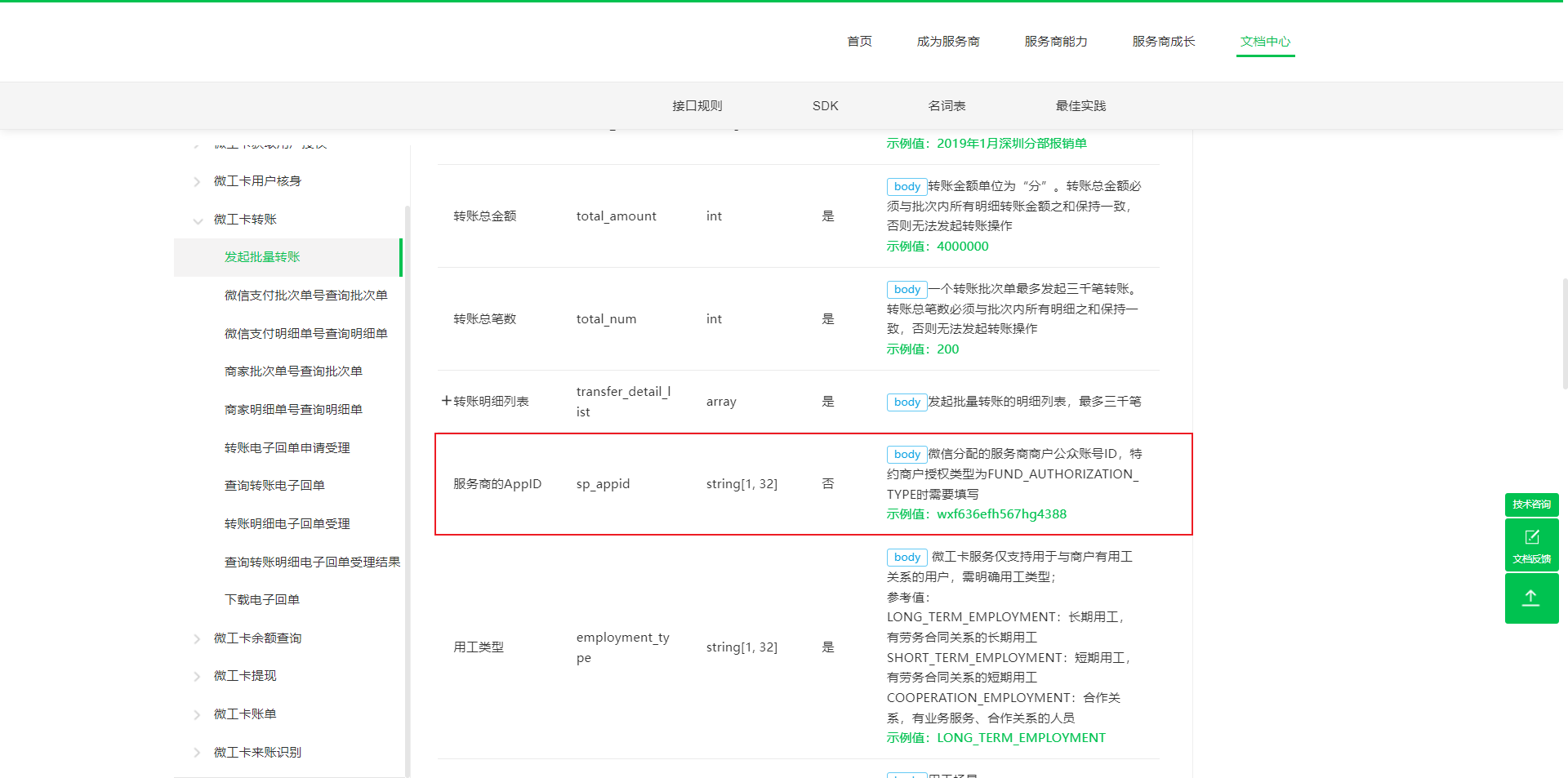
Task: Open 商家批次单号查询批次单 sidebar item
Action: click(x=293, y=371)
